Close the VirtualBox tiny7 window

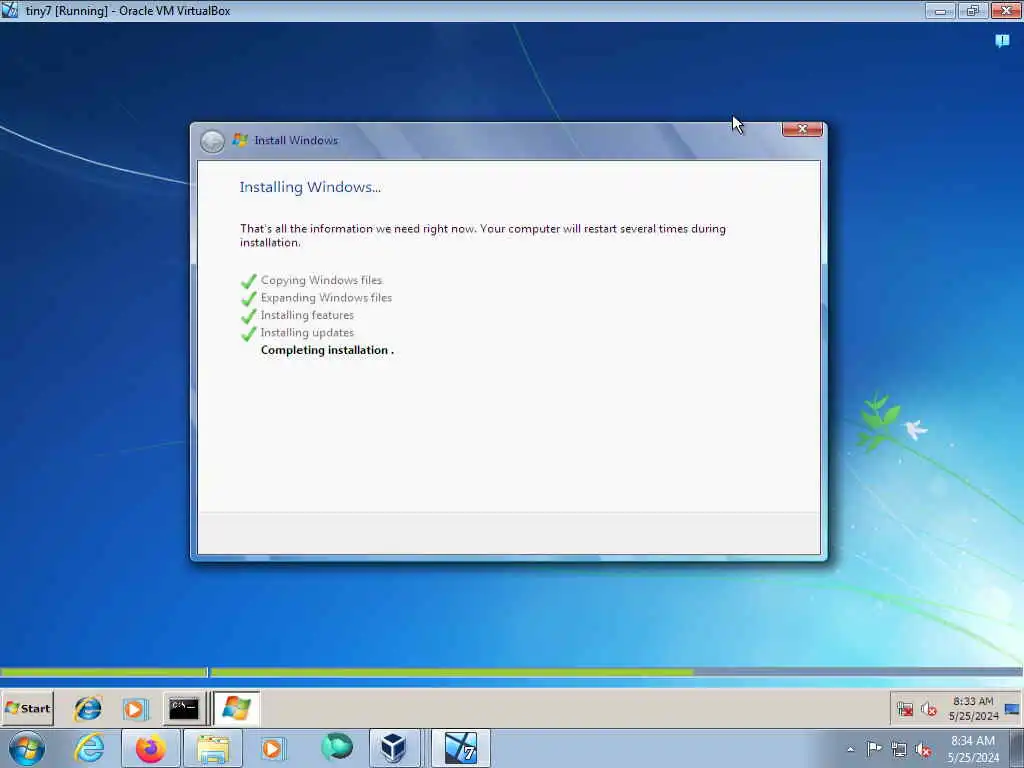click(x=1006, y=10)
